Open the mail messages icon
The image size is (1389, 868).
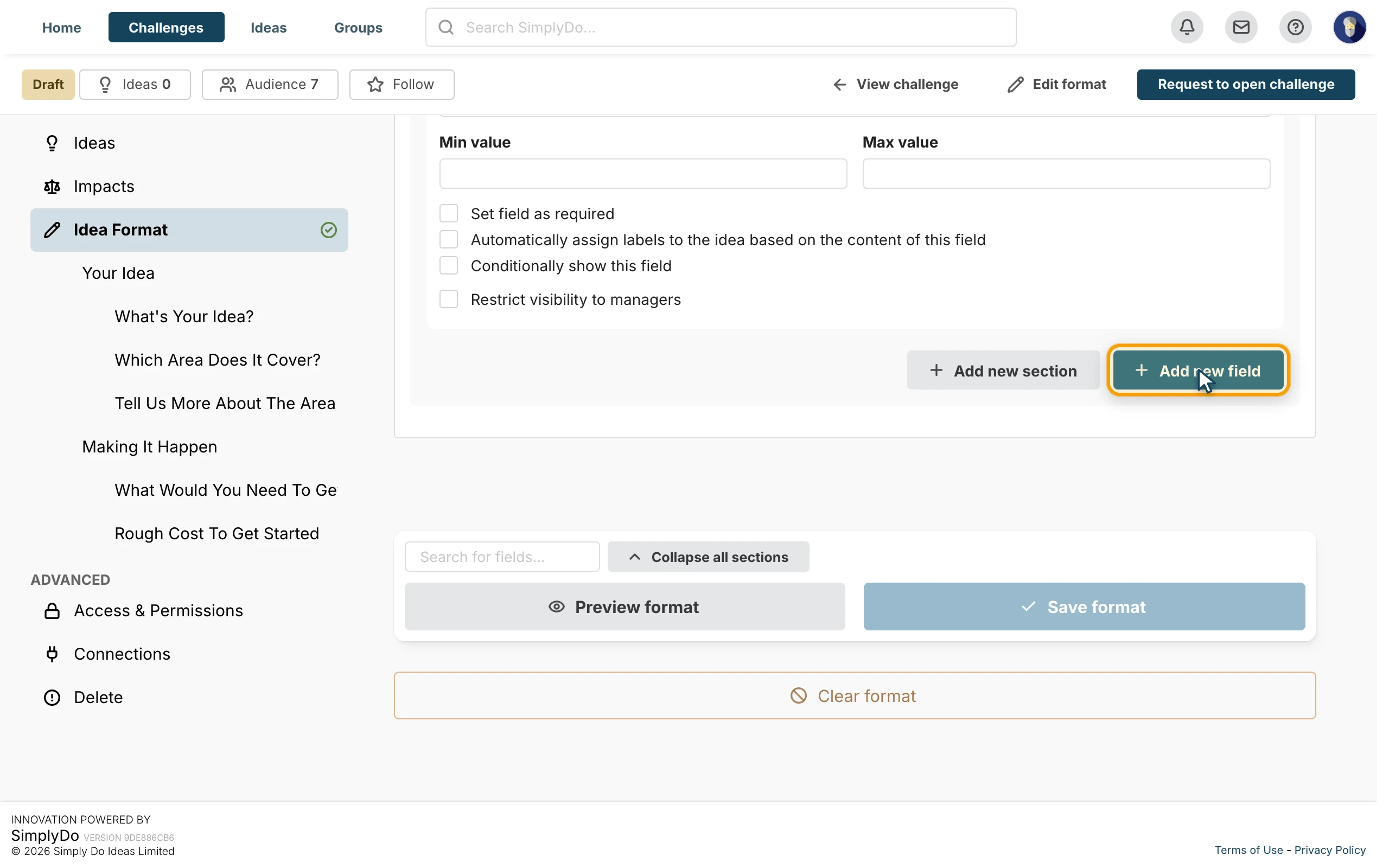(1241, 27)
